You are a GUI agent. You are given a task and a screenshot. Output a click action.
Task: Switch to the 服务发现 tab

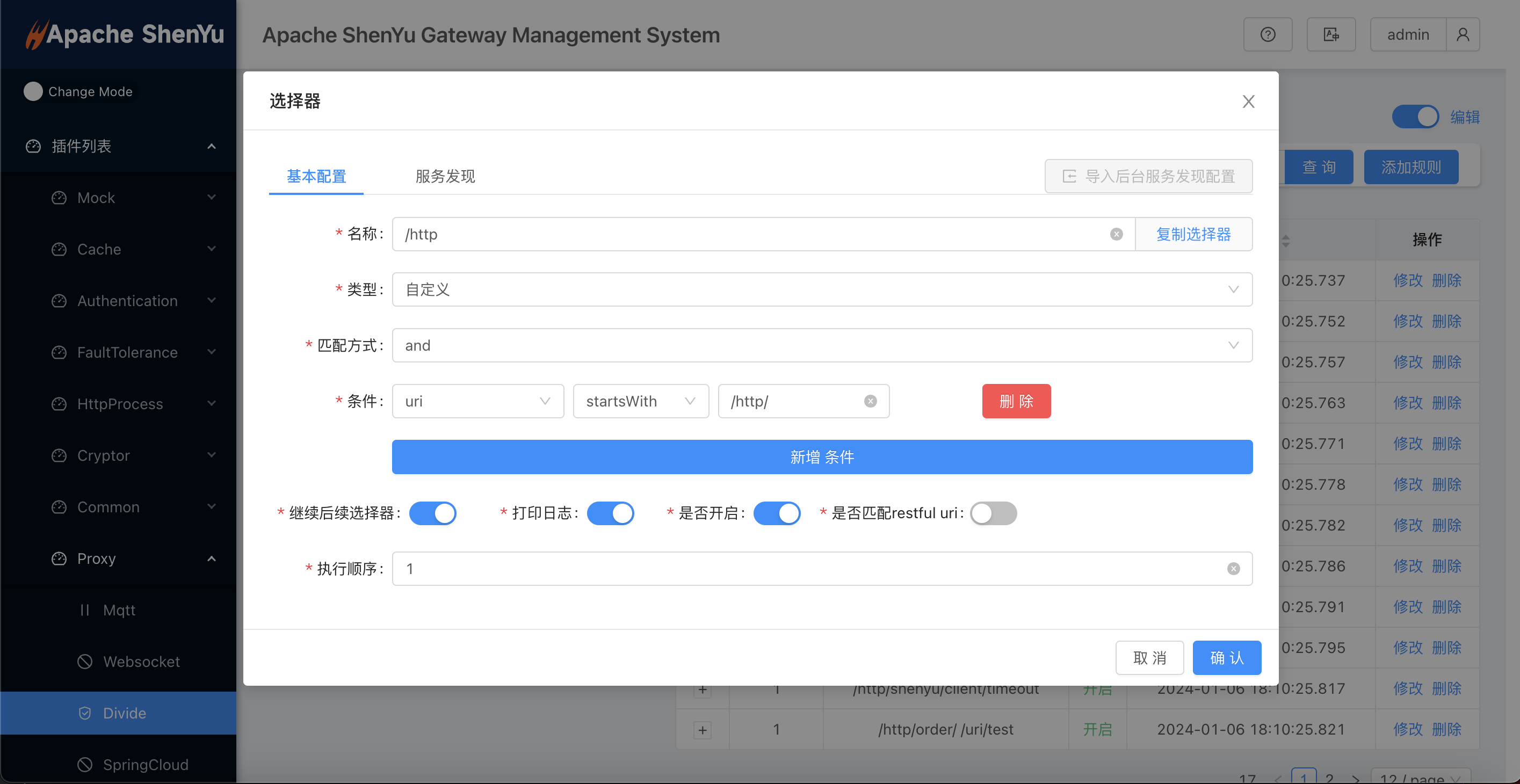(x=445, y=175)
